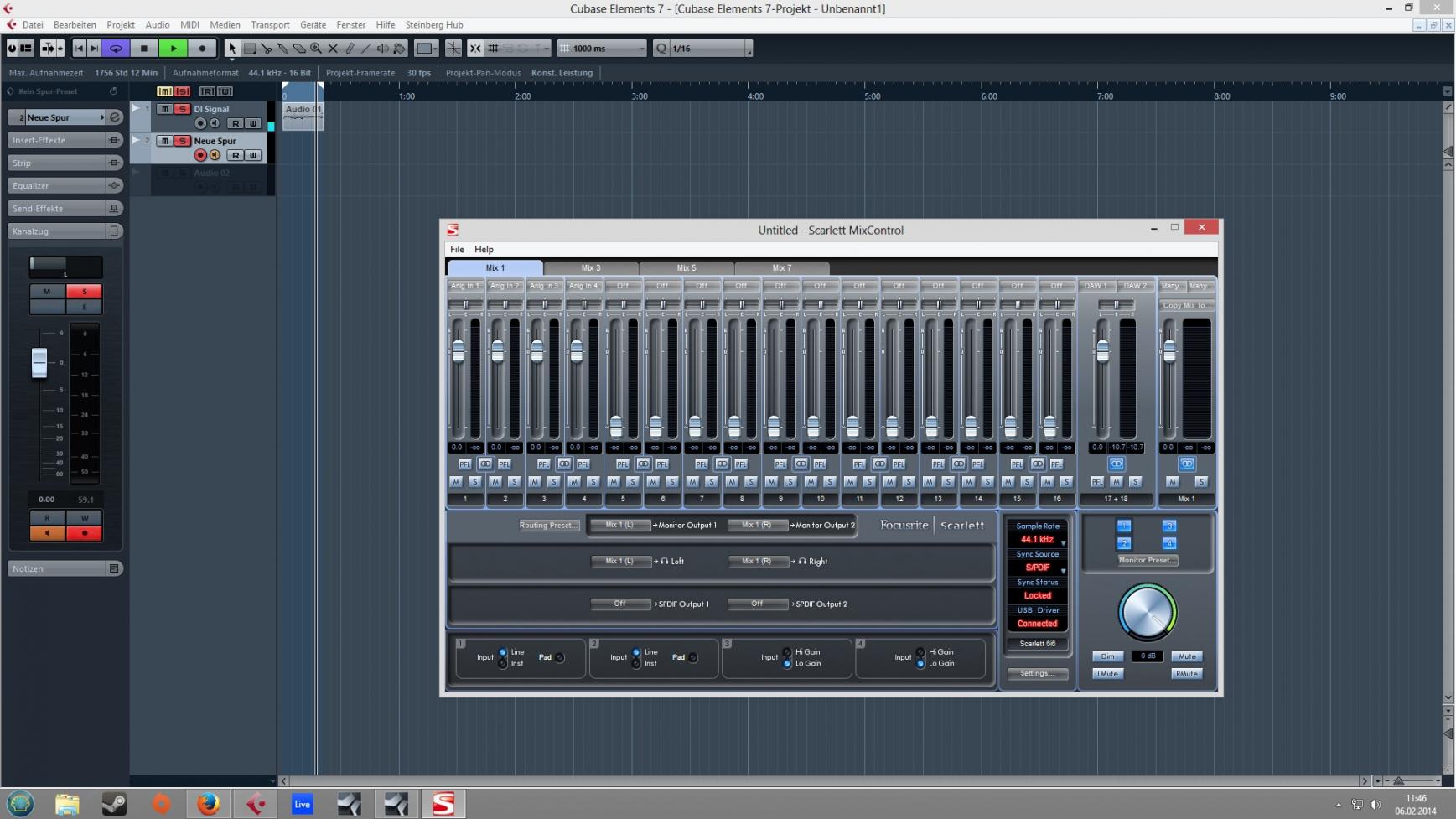Open the Transport menu in Cubase
Viewport: 1456px width, 819px height.
(x=270, y=25)
